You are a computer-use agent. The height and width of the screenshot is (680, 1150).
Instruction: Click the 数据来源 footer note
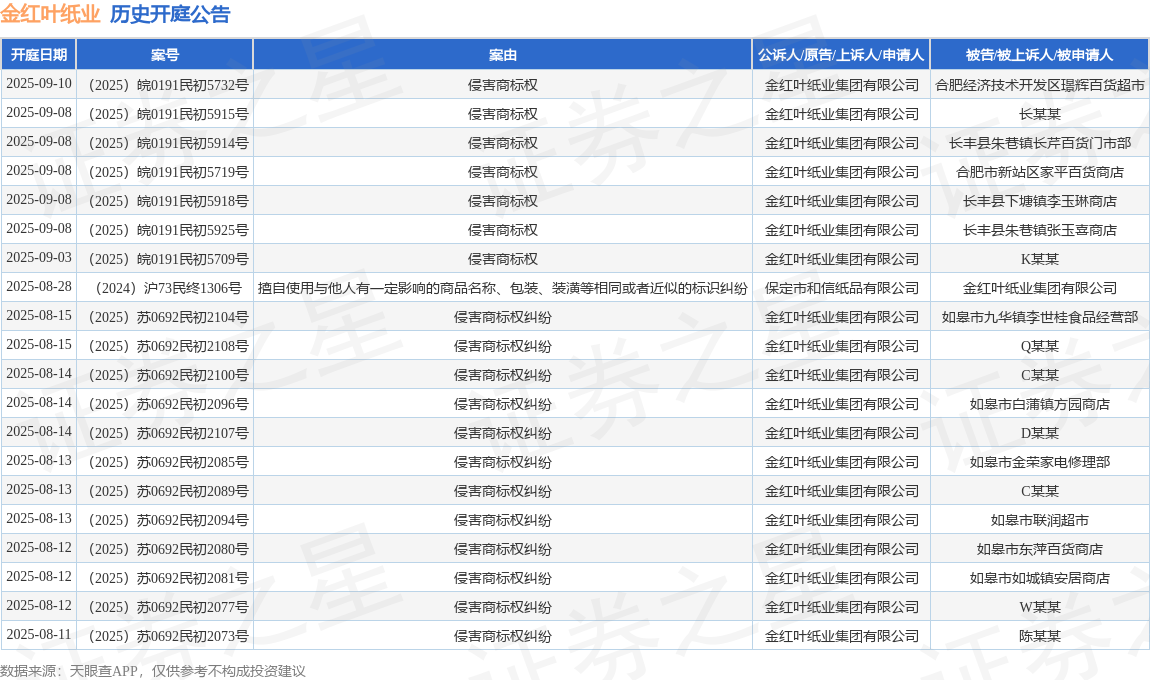tap(153, 670)
